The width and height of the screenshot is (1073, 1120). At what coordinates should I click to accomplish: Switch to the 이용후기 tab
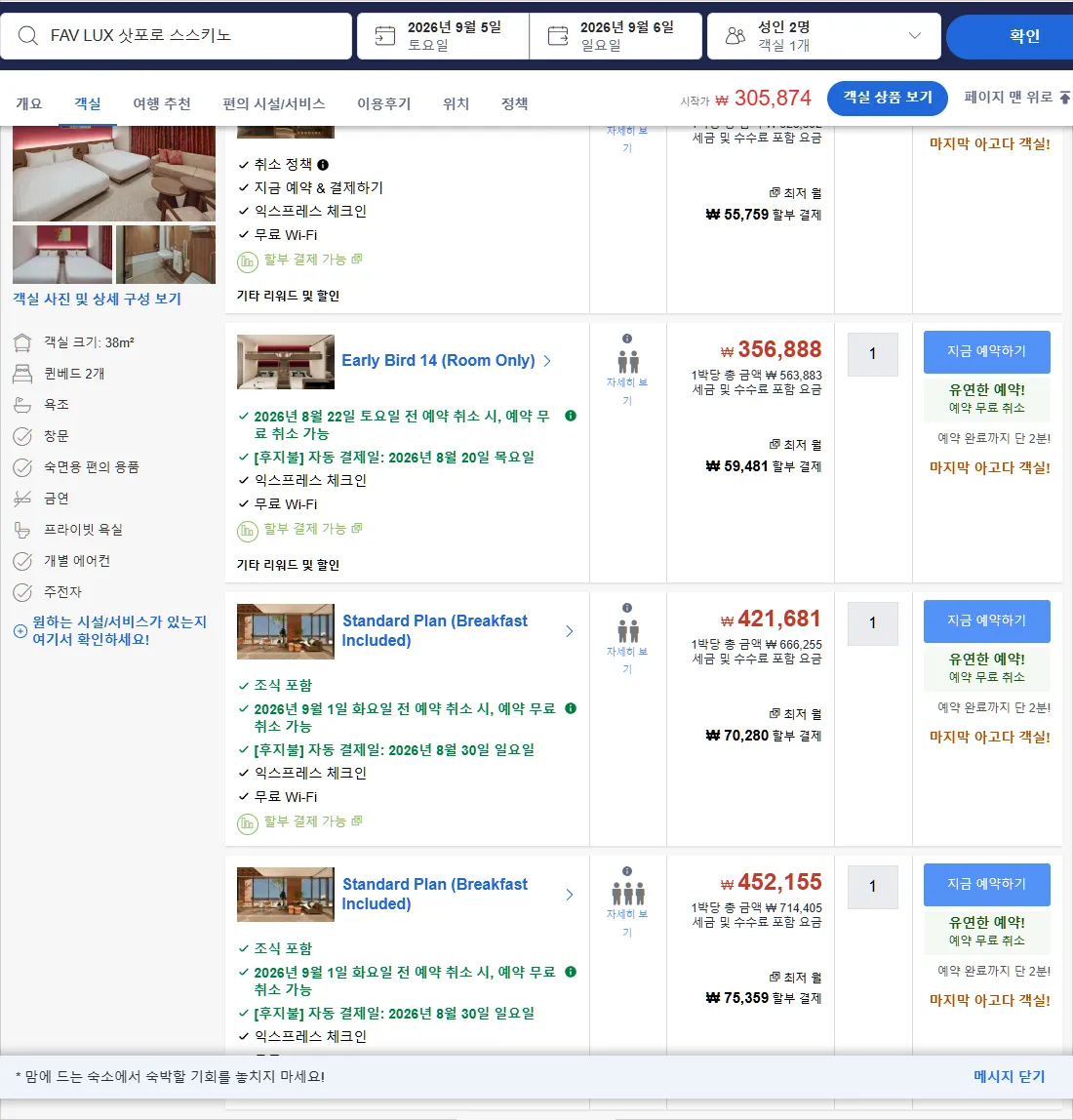[x=384, y=103]
